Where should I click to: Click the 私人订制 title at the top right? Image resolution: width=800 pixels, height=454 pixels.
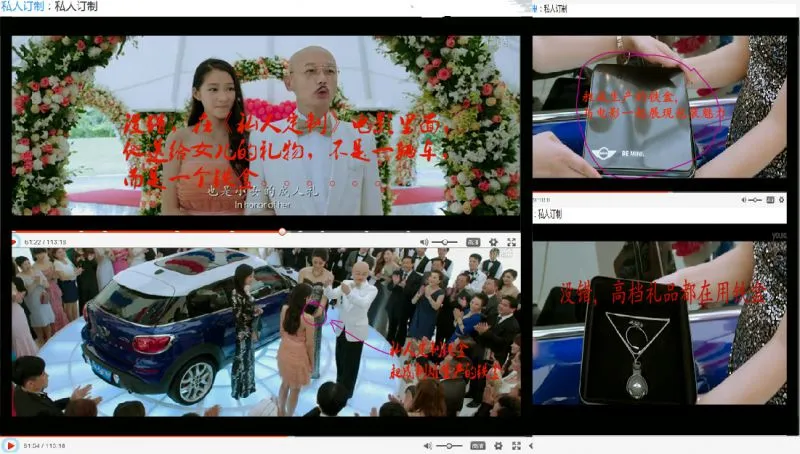(x=555, y=9)
